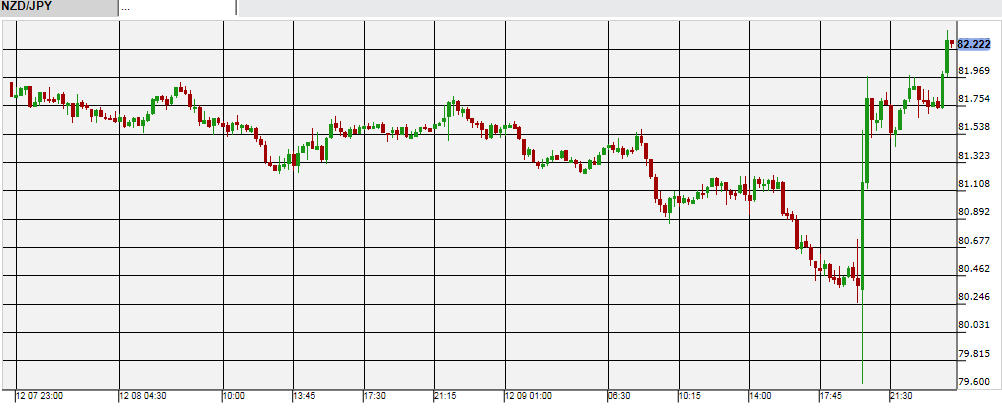Viewport: 1002px width, 411px height.
Task: Select the NZD/JPY chart tab
Action: pyautogui.click(x=58, y=7)
